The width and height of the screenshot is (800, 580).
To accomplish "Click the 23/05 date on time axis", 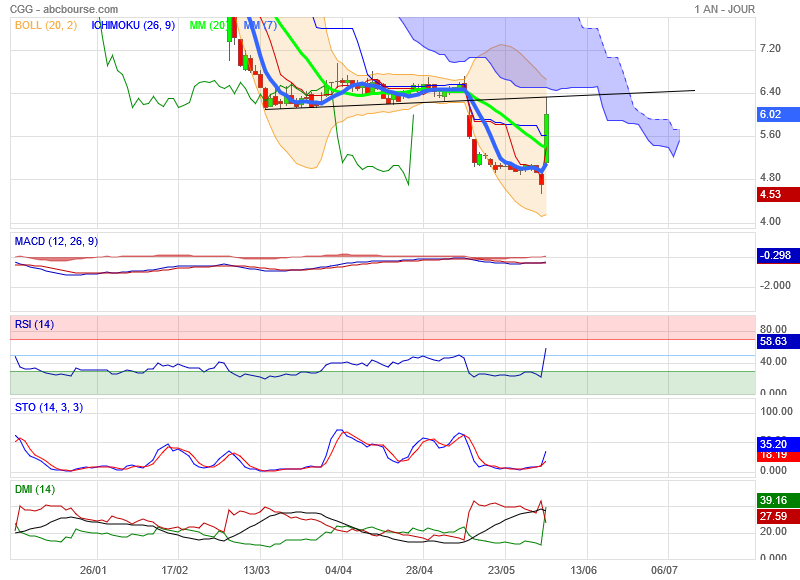I will (x=502, y=570).
